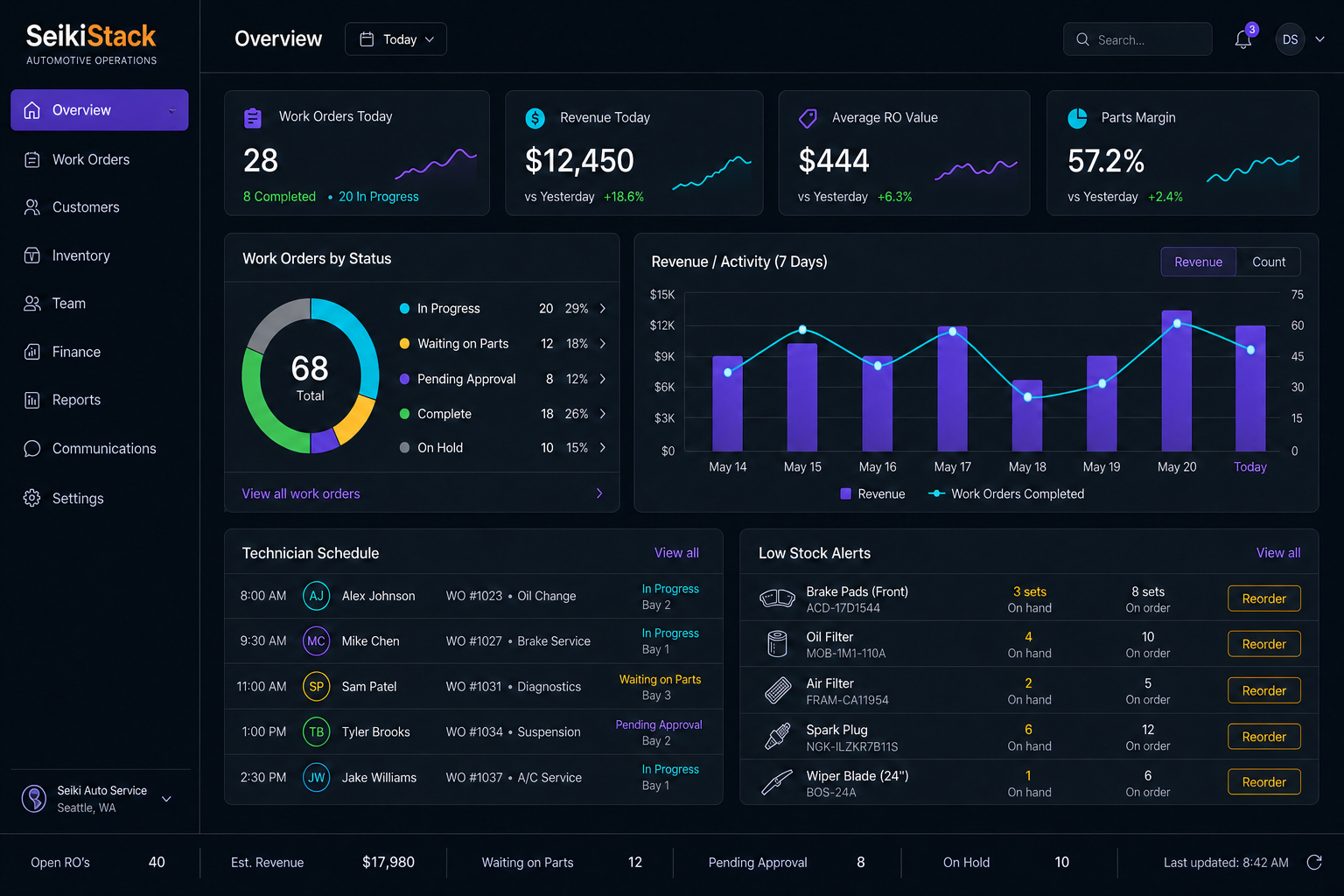The width and height of the screenshot is (1344, 896).
Task: Click Tyler Brooks's TB avatar
Action: [316, 731]
